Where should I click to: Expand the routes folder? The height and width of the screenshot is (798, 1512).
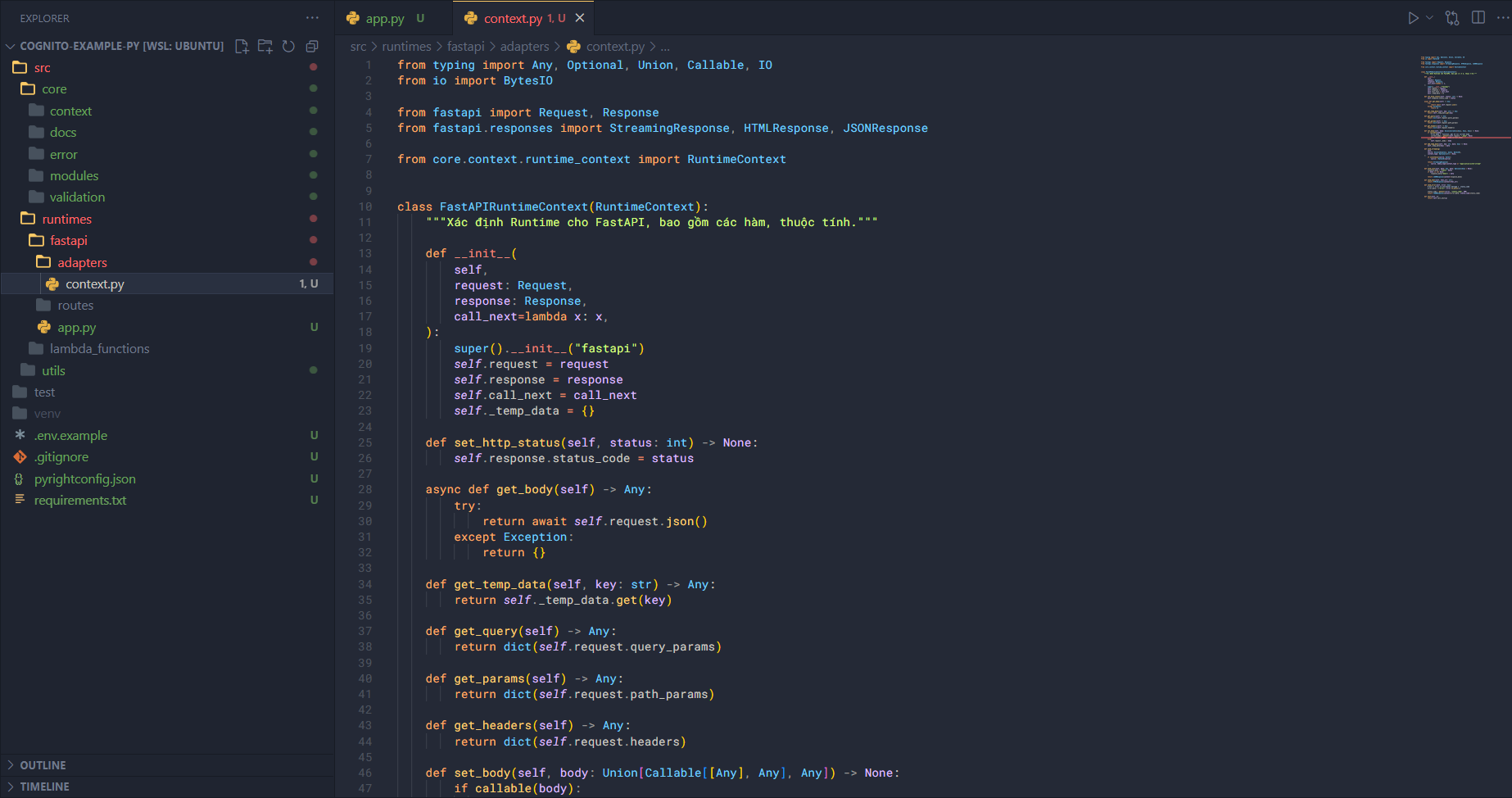75,306
